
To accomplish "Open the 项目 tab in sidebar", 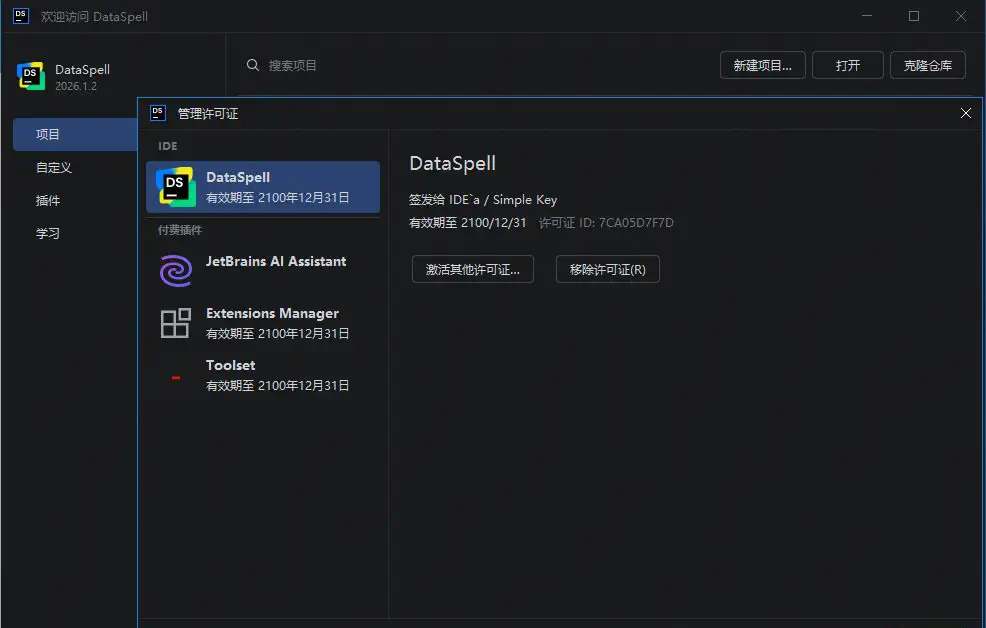I will 75,135.
